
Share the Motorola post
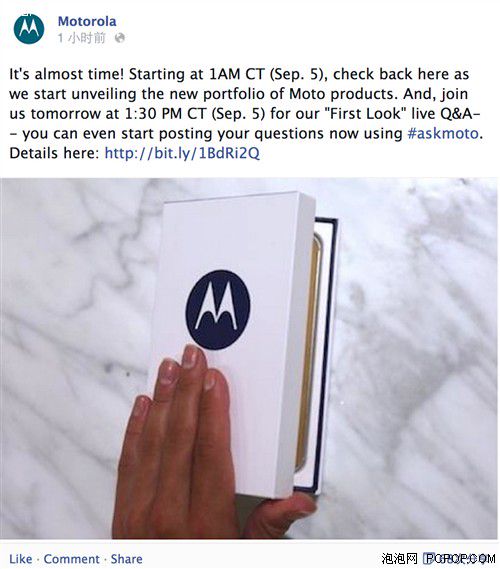point(127,559)
